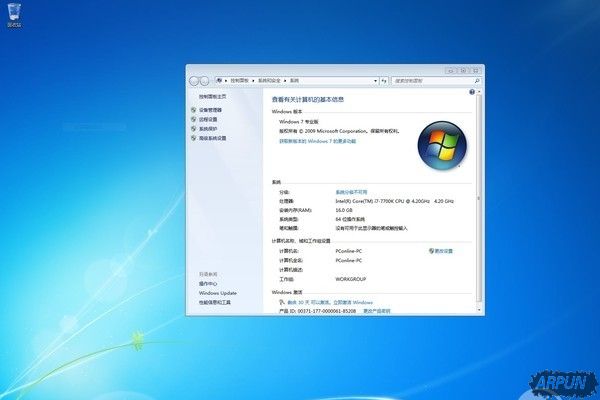Open Device Manager from the sidebar
The image size is (600, 400).
210,110
